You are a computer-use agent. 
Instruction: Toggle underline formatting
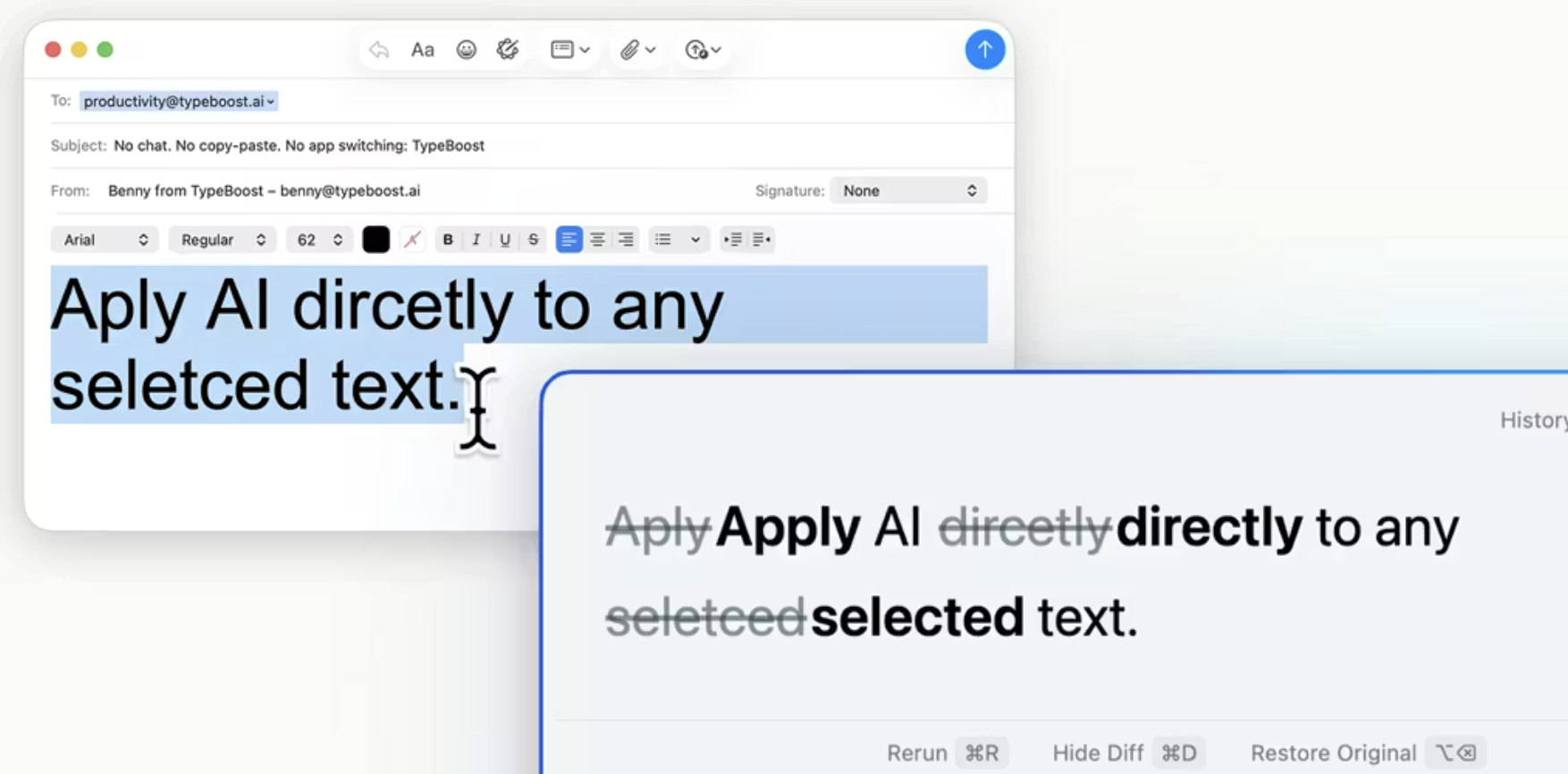click(505, 240)
